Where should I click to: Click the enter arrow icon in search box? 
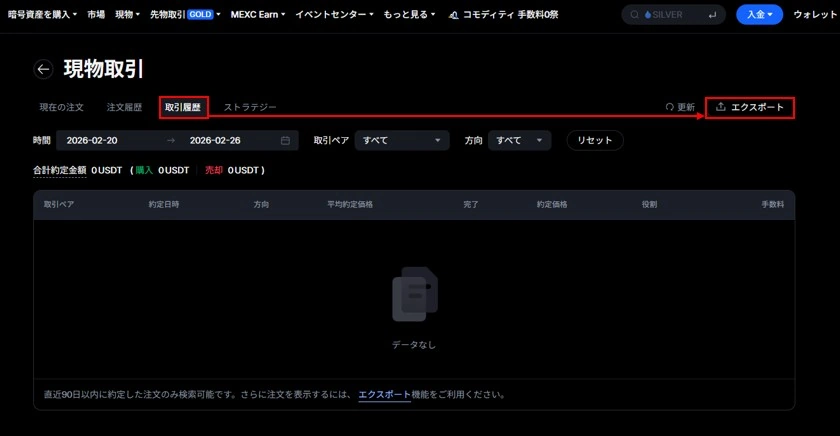(x=712, y=15)
